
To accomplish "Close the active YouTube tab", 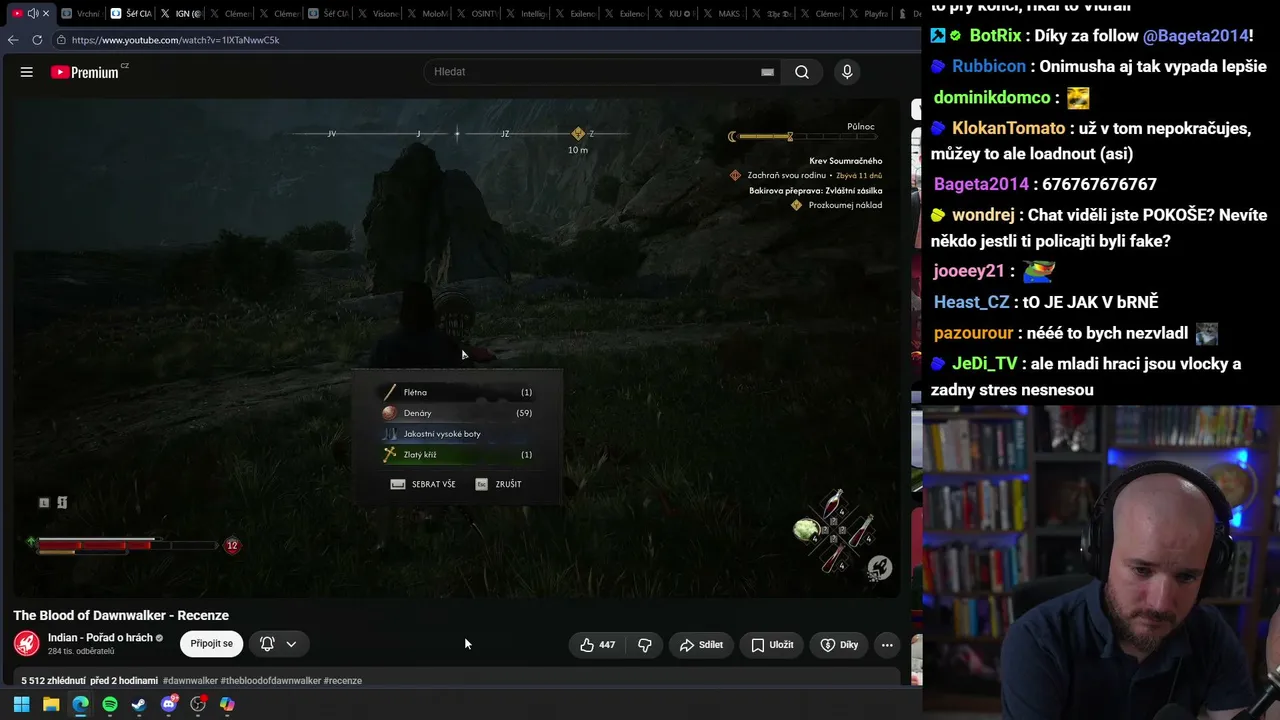I will pos(45,13).
